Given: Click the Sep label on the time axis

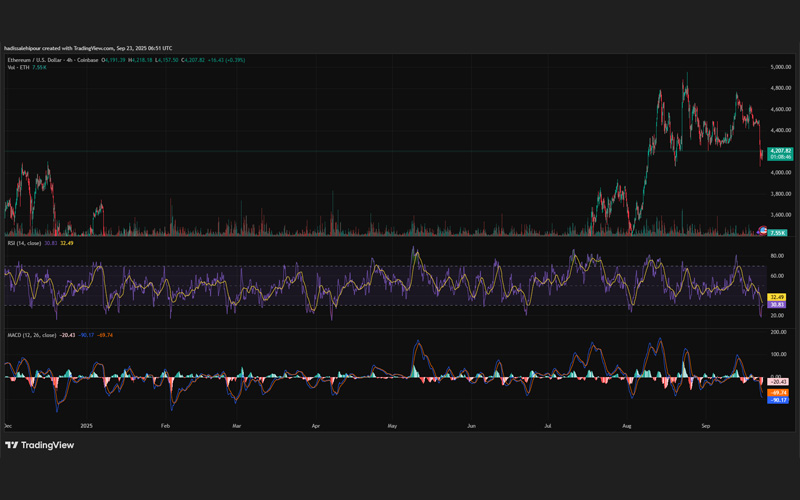Looking at the screenshot, I should coord(706,426).
